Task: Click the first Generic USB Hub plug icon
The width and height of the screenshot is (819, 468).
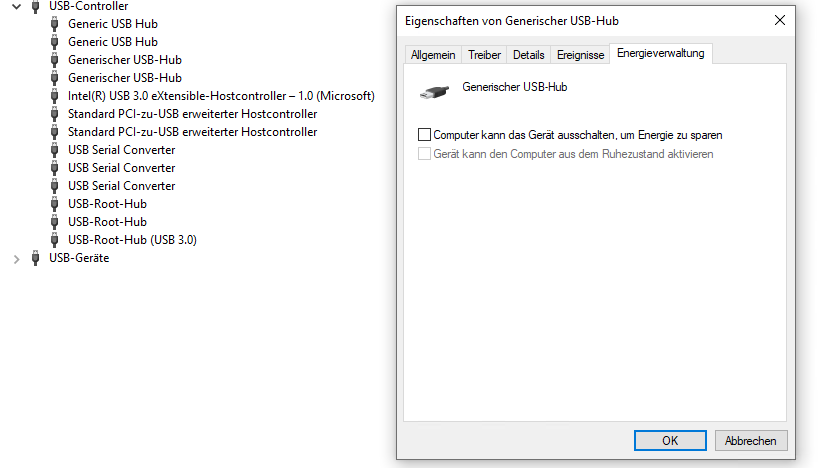Action: (54, 24)
